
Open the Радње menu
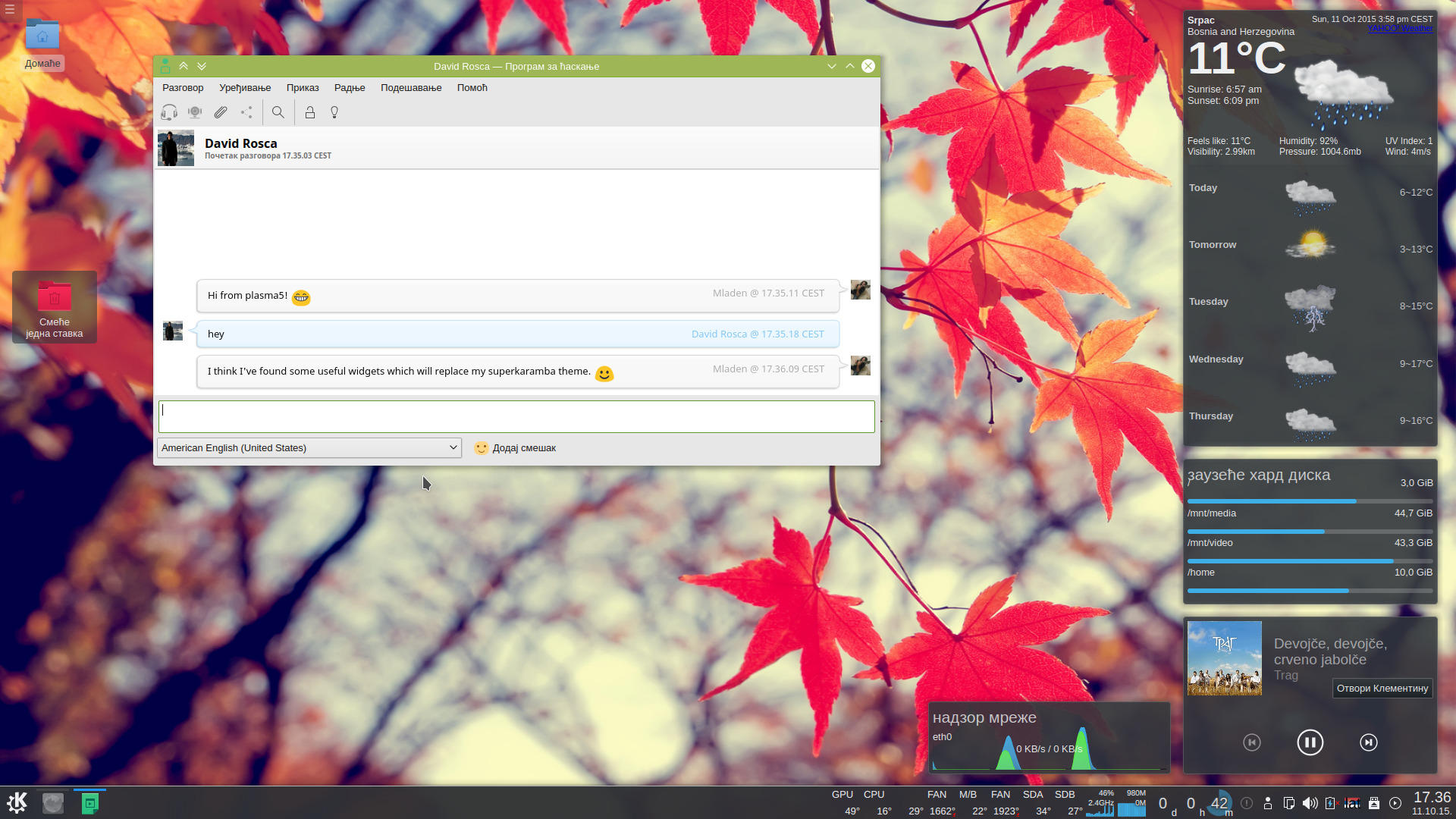click(x=350, y=88)
